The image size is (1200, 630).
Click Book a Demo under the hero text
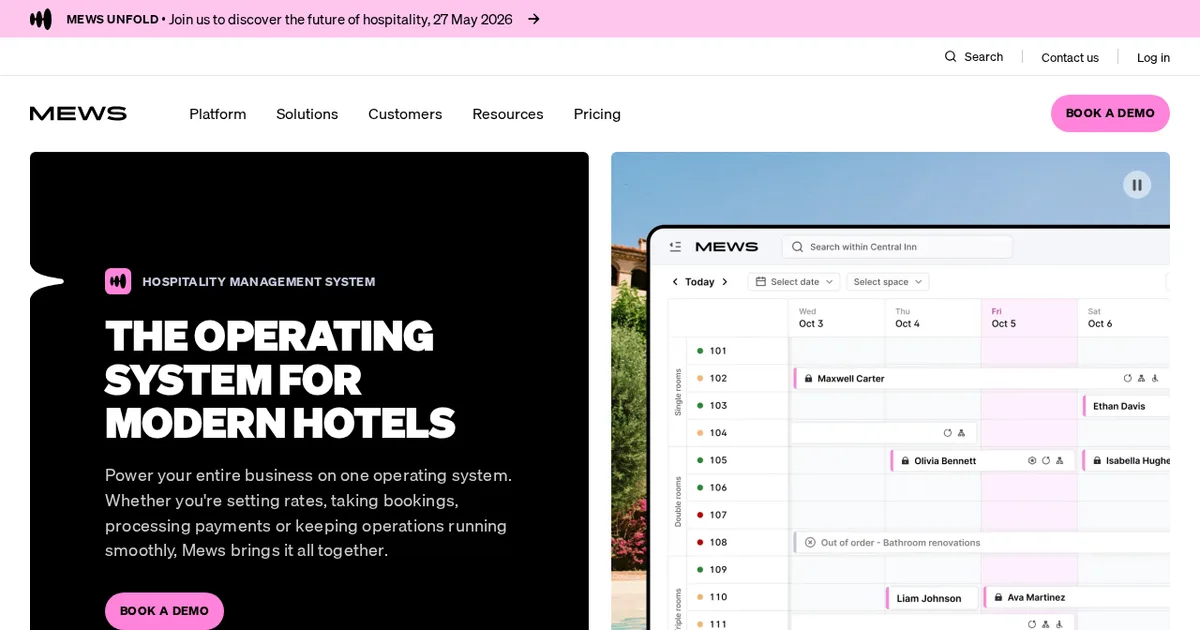point(164,611)
